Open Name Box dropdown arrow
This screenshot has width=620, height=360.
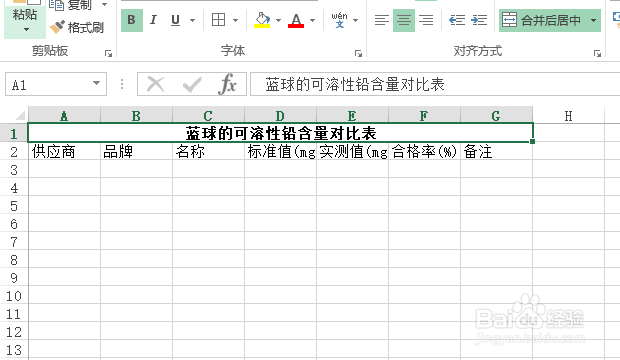[x=96, y=83]
